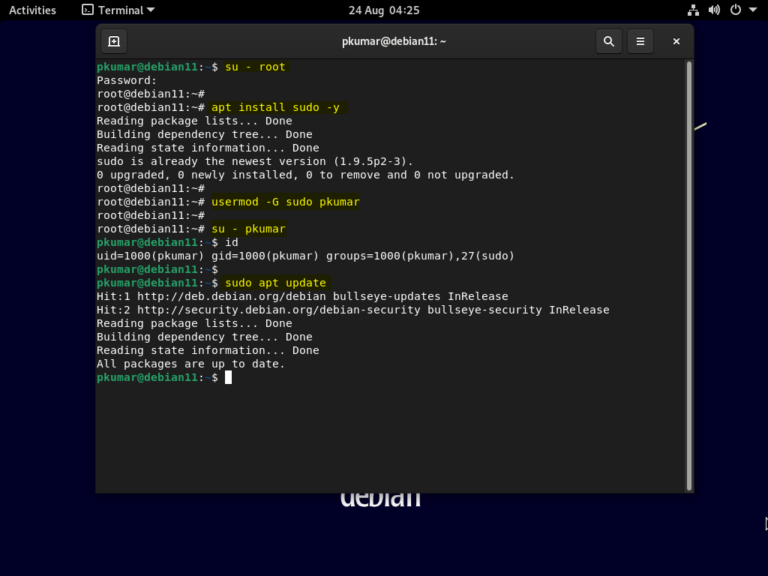Click the volume speaker icon
The image size is (768, 576).
(714, 10)
